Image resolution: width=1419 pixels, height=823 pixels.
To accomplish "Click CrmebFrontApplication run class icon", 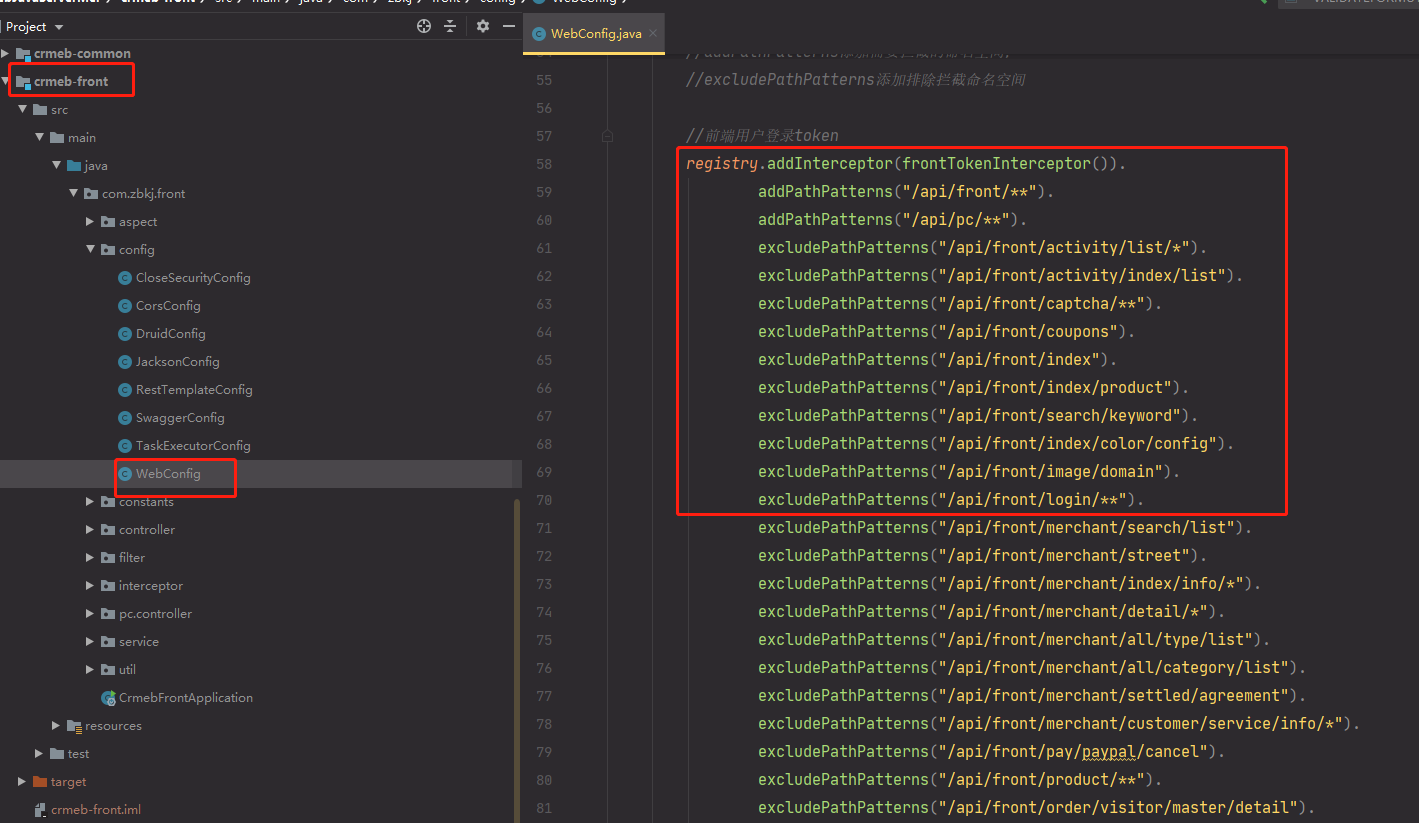I will click(108, 697).
